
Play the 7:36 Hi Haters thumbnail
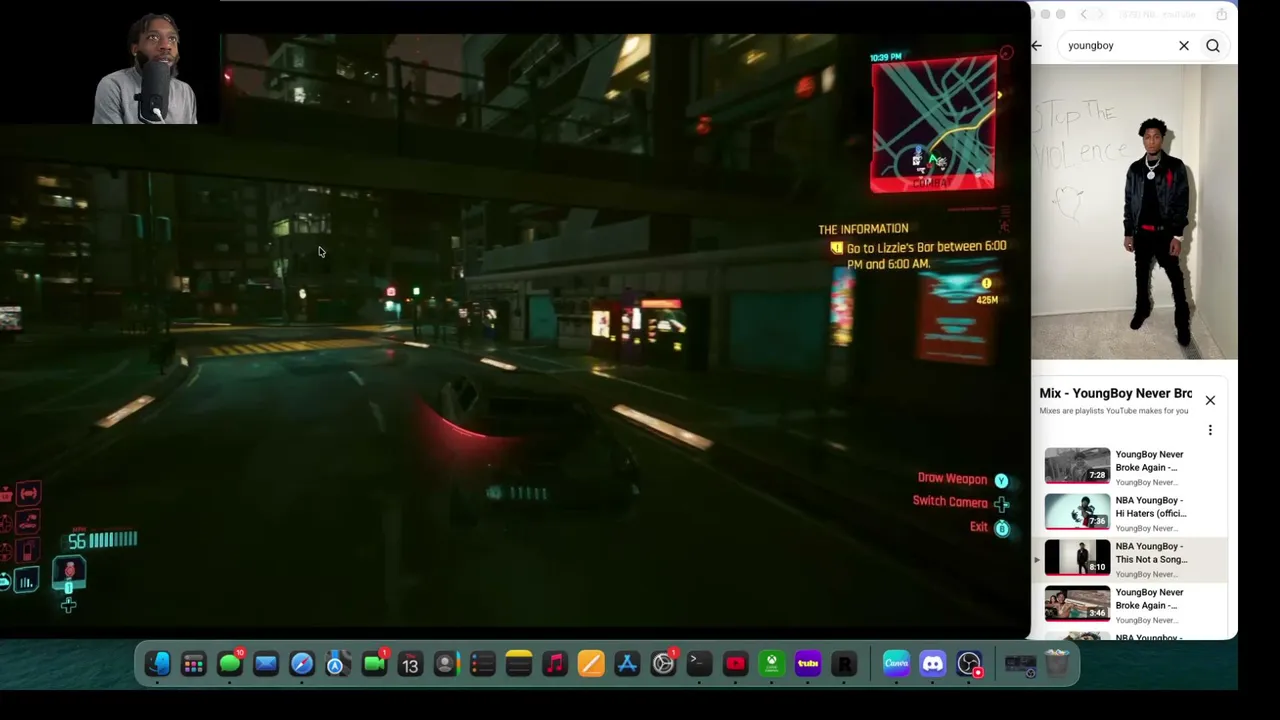coord(1077,511)
